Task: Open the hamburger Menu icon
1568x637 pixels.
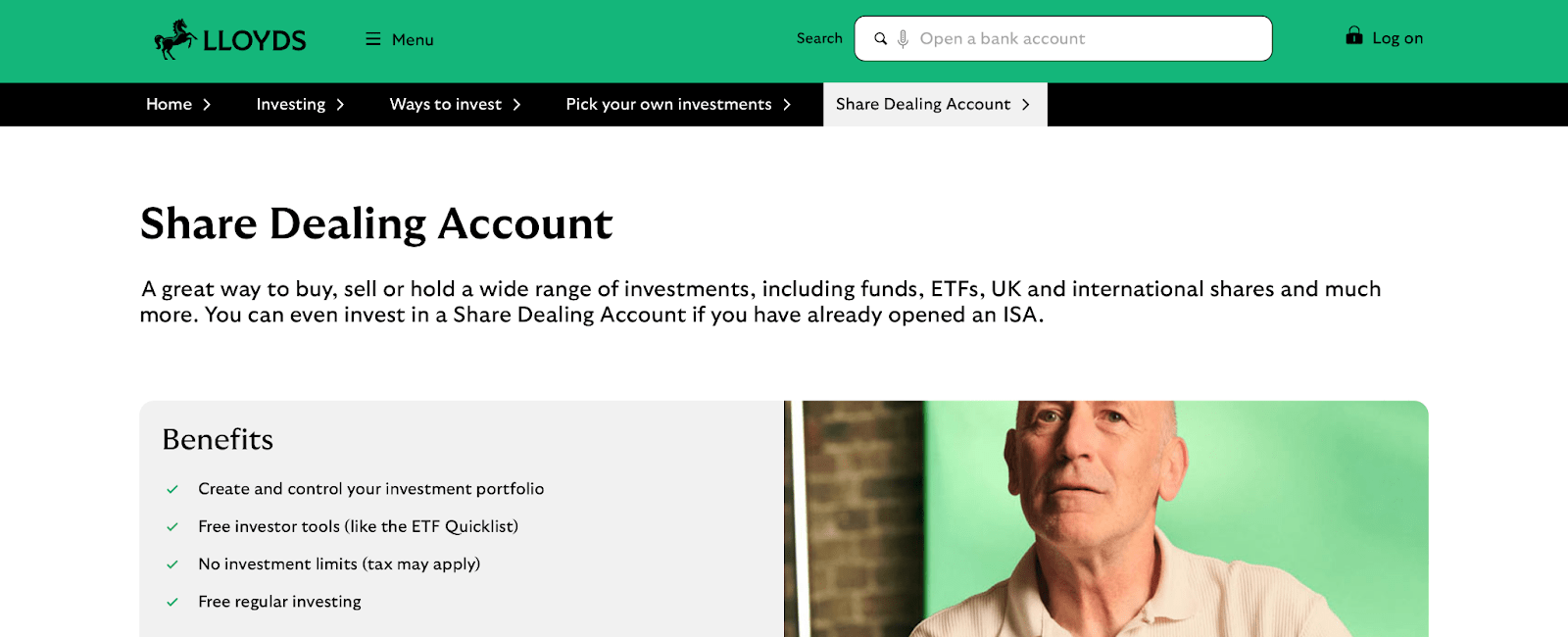Action: pyautogui.click(x=372, y=39)
